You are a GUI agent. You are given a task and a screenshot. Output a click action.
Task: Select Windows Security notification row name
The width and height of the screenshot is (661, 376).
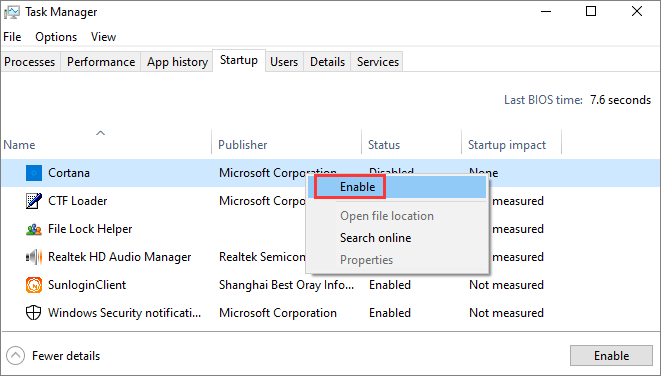point(124,313)
